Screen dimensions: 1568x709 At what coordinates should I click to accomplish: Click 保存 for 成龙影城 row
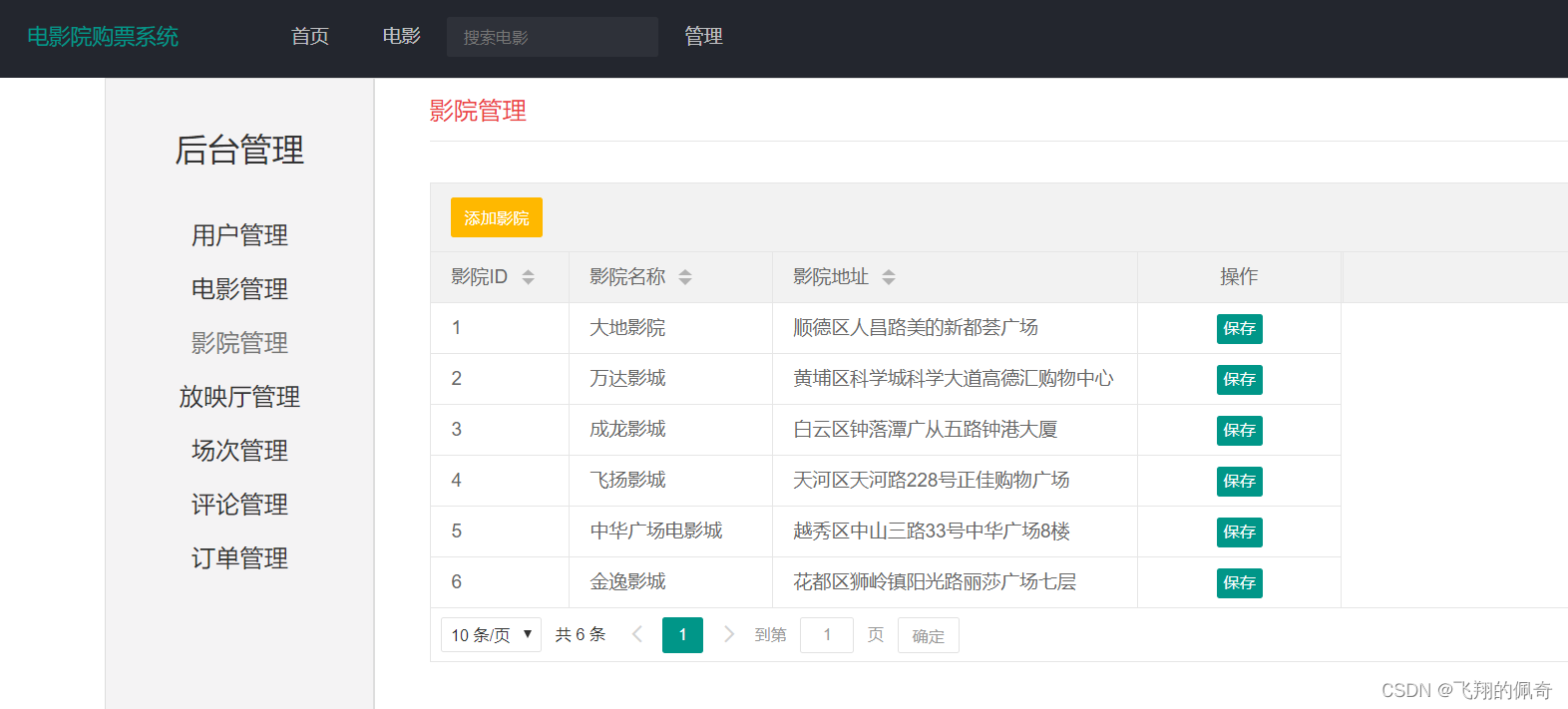[x=1240, y=431]
